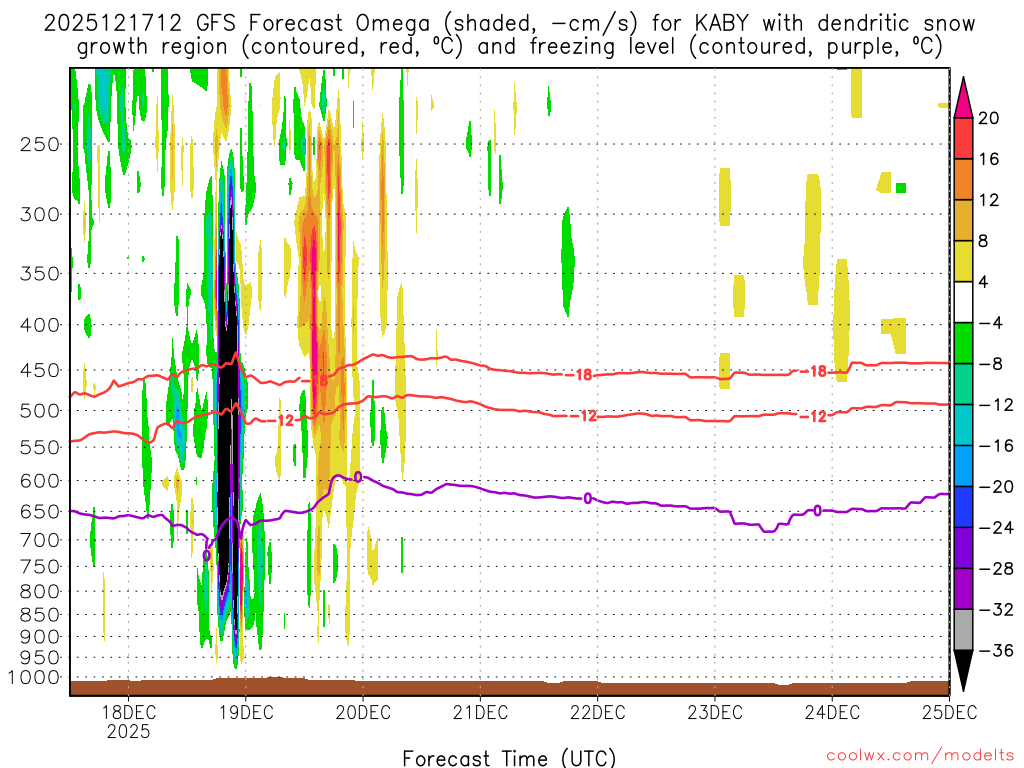Click the purple 0 contour label near 24DEC

coord(818,511)
